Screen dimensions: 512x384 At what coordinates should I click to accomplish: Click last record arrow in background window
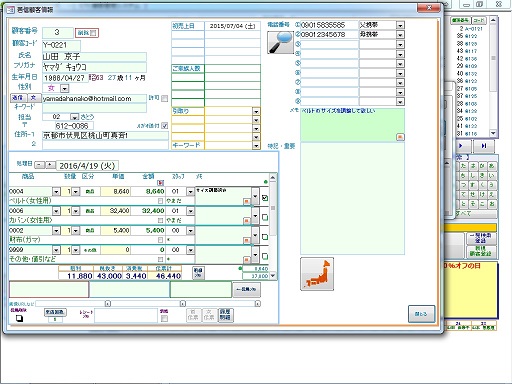pos(483,146)
